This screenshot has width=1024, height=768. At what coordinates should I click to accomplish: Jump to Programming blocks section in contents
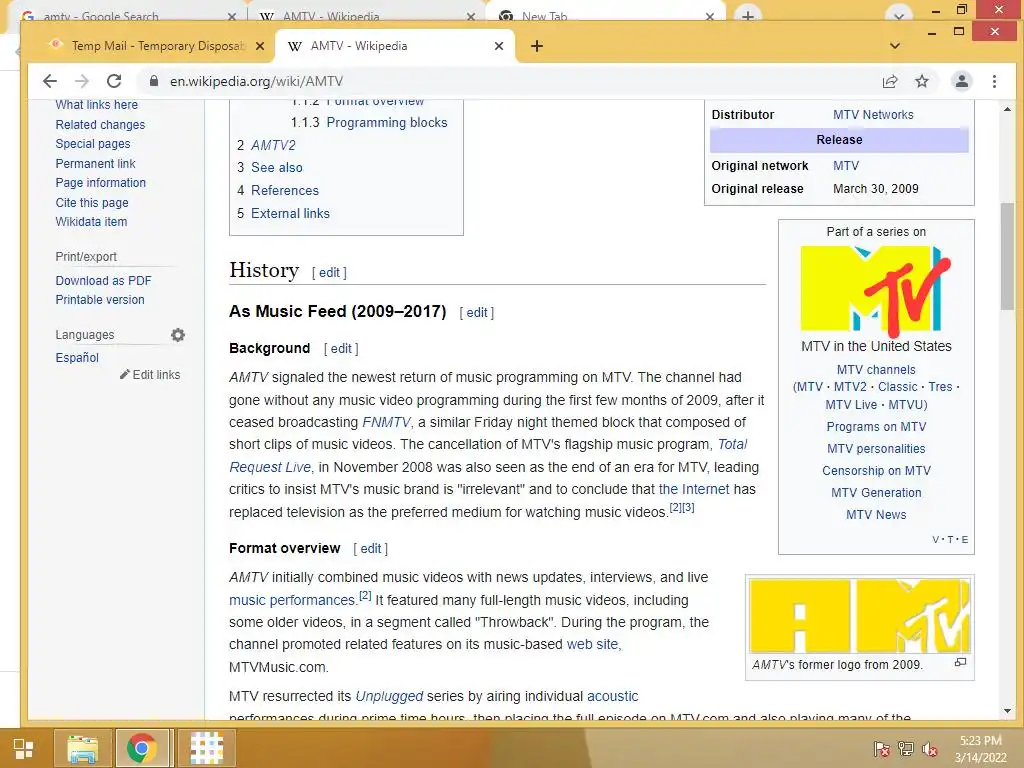click(387, 122)
